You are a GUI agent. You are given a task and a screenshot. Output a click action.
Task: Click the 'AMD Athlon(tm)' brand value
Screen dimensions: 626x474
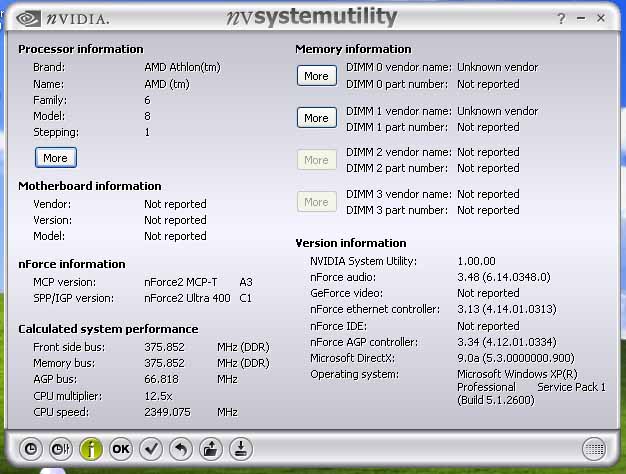182,67
